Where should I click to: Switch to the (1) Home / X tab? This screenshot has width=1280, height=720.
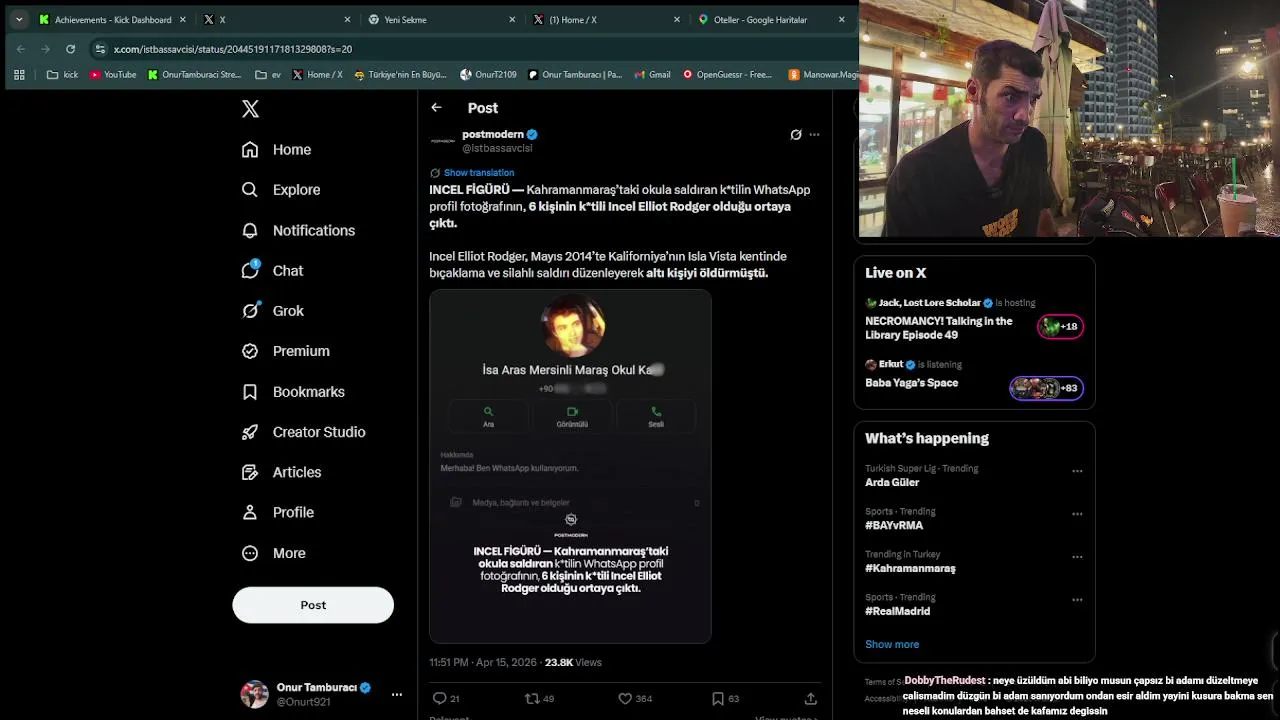(606, 19)
